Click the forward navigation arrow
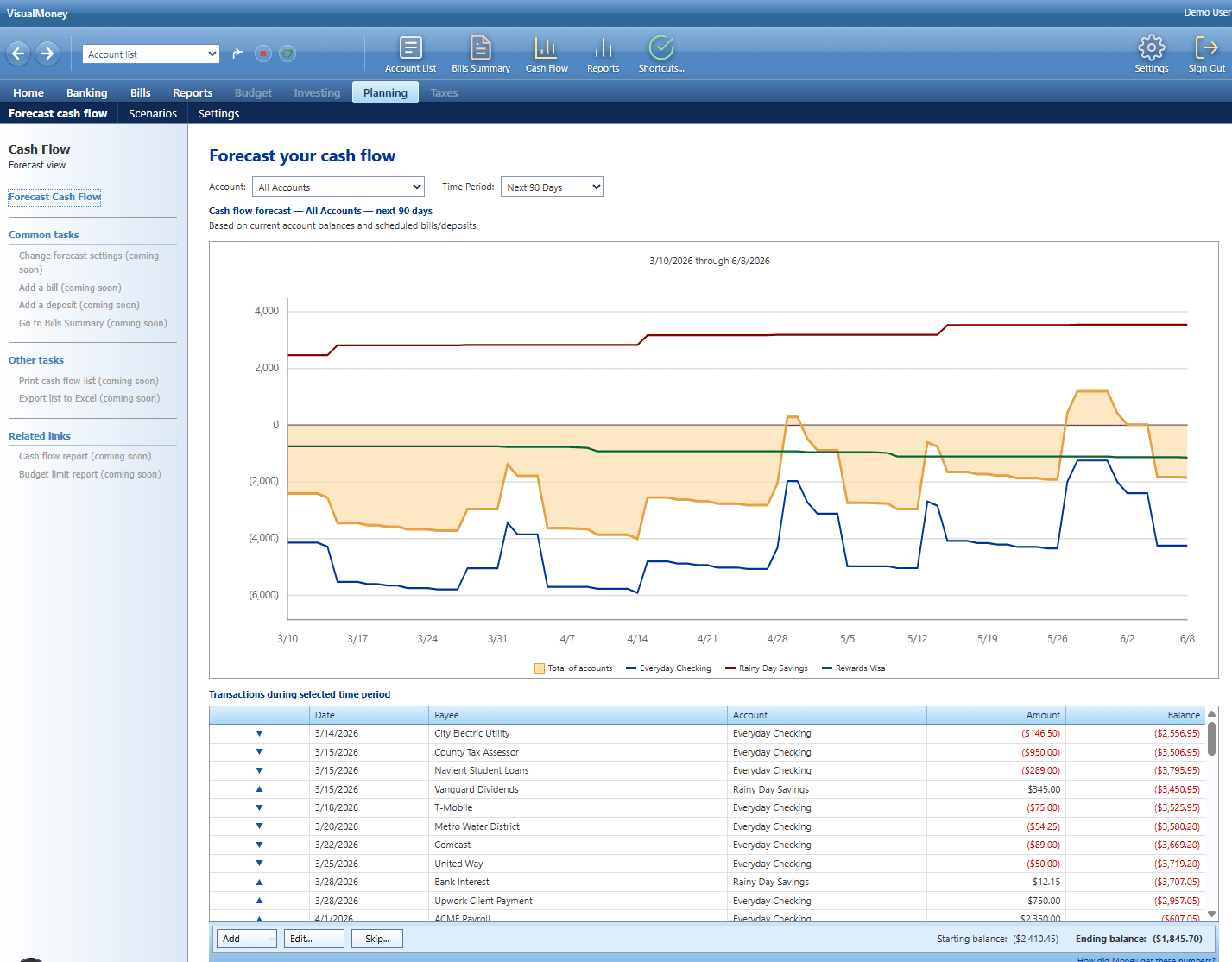Image resolution: width=1232 pixels, height=962 pixels. pyautogui.click(x=47, y=54)
